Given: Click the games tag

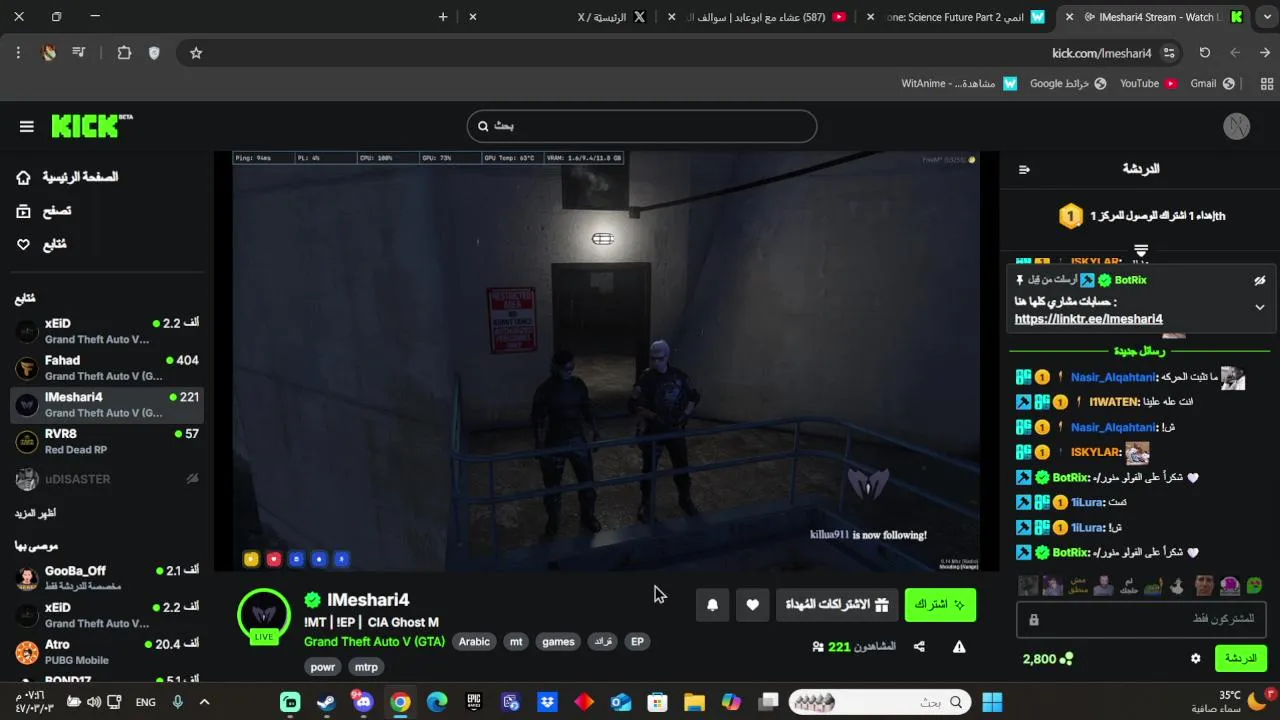Looking at the screenshot, I should [x=558, y=642].
